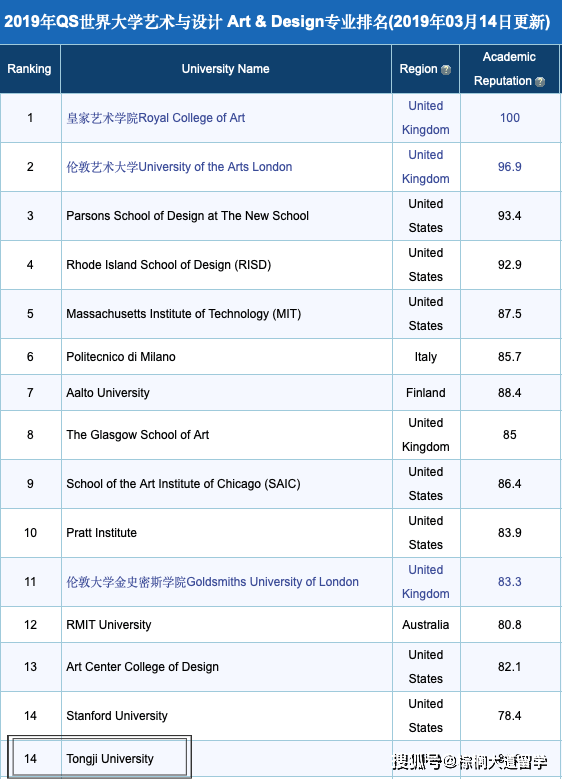Click United Kingdom region link for rank 1
The image size is (562, 779).
coord(425,118)
